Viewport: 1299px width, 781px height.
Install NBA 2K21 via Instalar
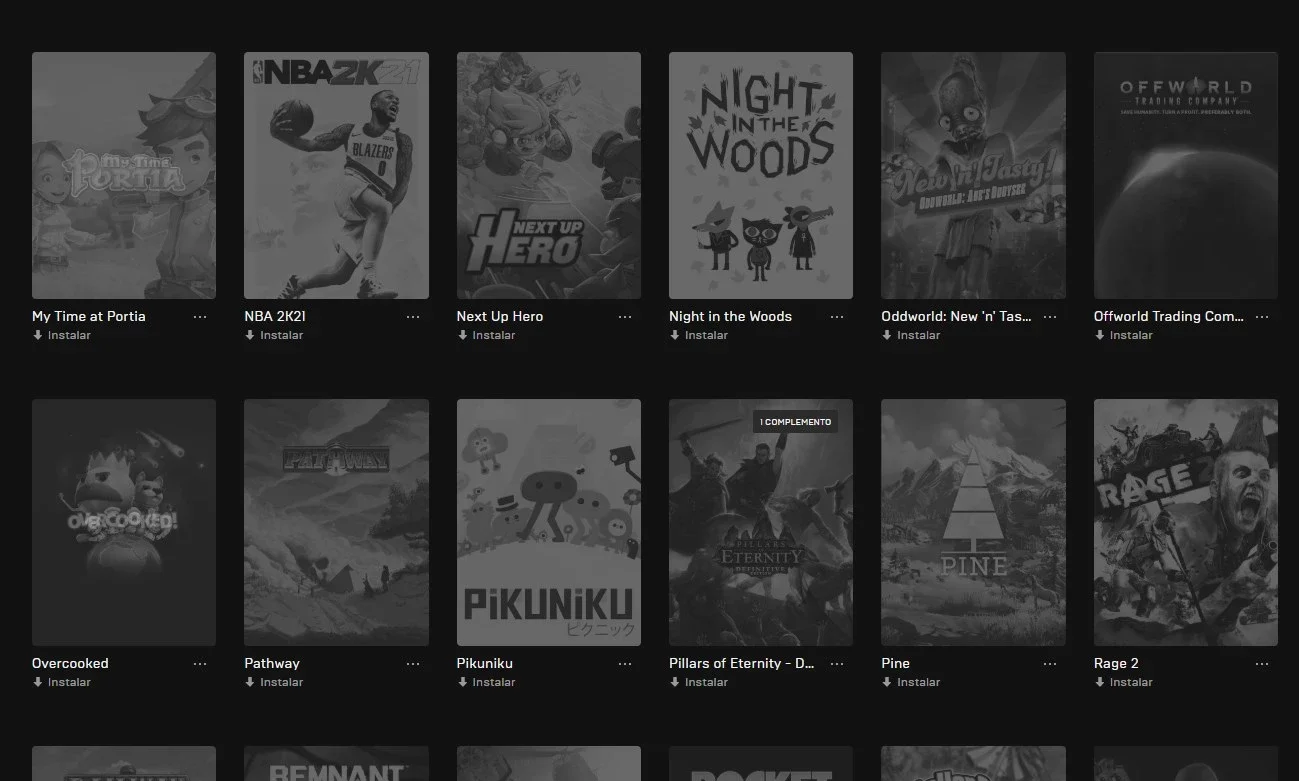pyautogui.click(x=274, y=335)
